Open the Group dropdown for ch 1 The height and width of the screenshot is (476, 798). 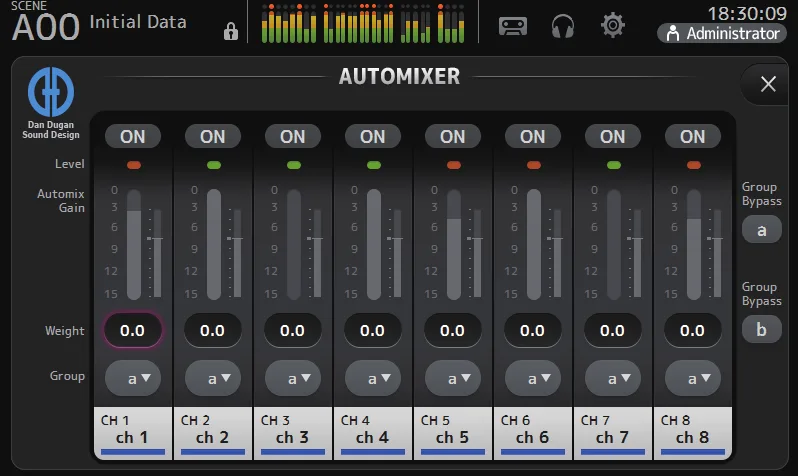133,378
